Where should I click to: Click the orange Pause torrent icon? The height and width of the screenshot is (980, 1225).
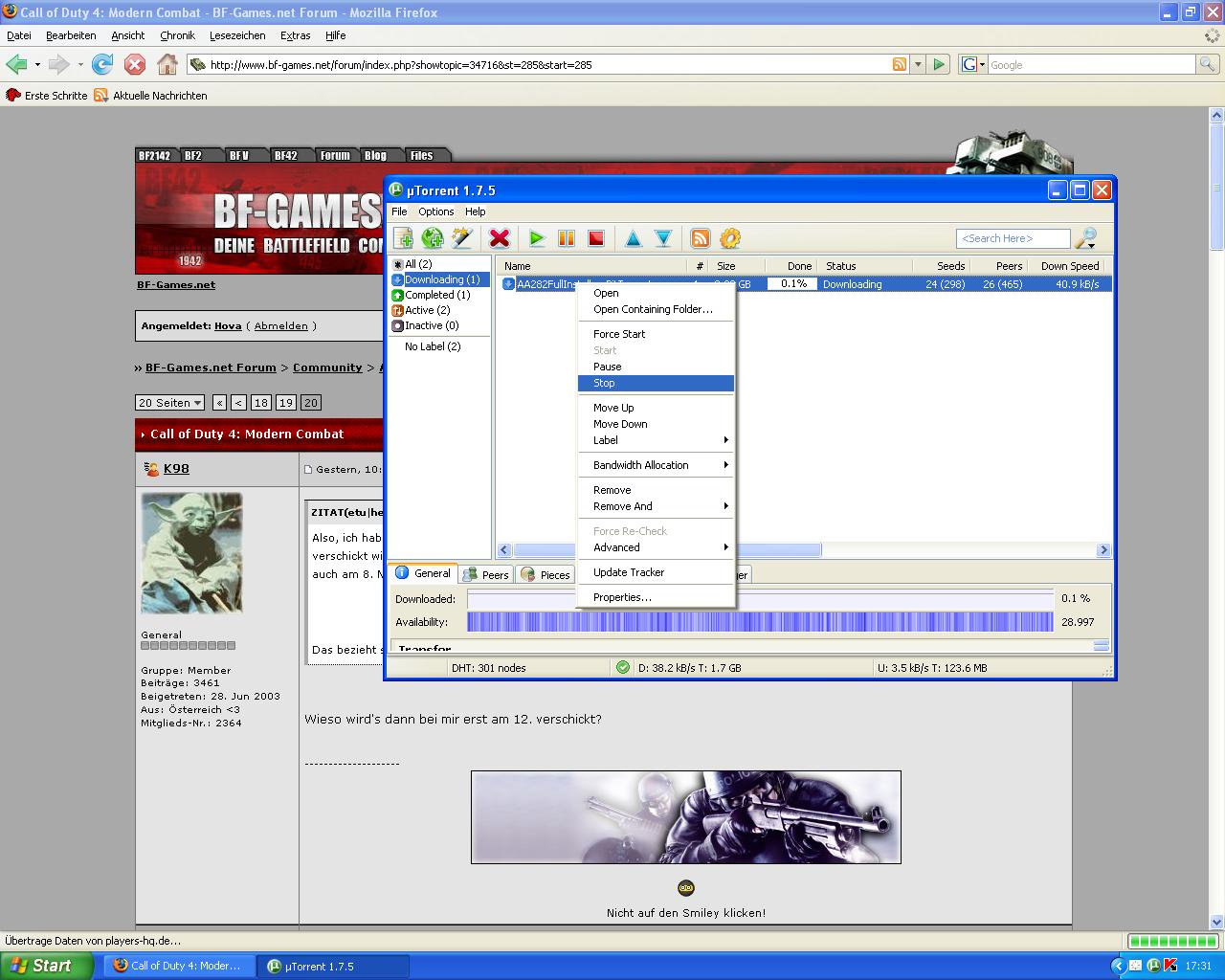click(567, 238)
